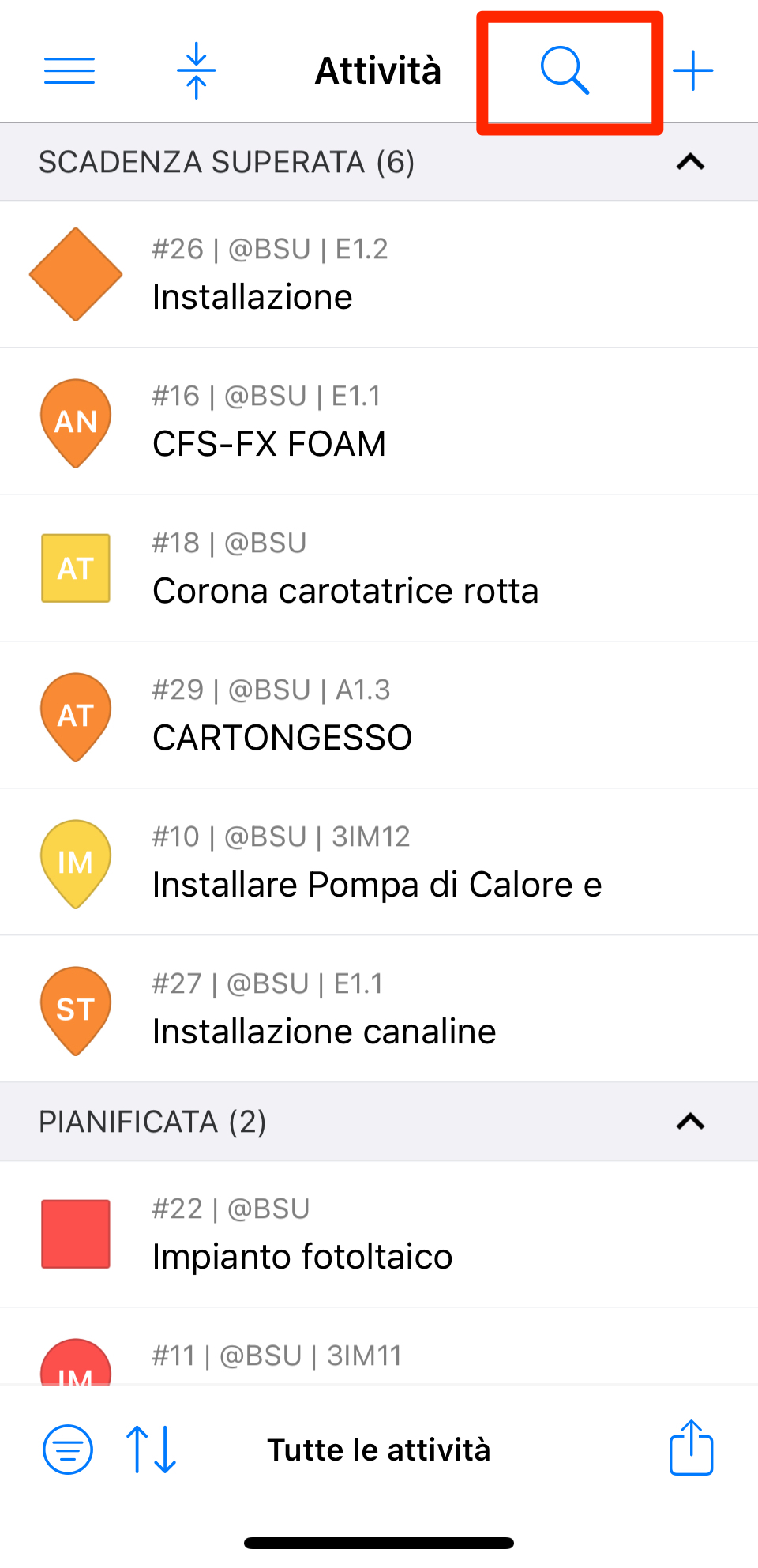Image resolution: width=758 pixels, height=1568 pixels.
Task: Open the search magnifier
Action: click(565, 71)
